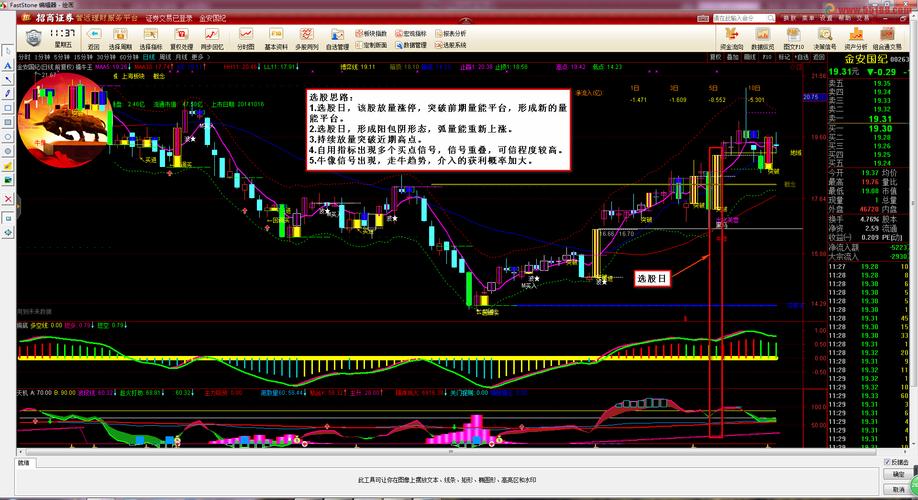This screenshot has height=500, width=918.
Task: Switch to 5分钟 period tab
Action: point(61,57)
